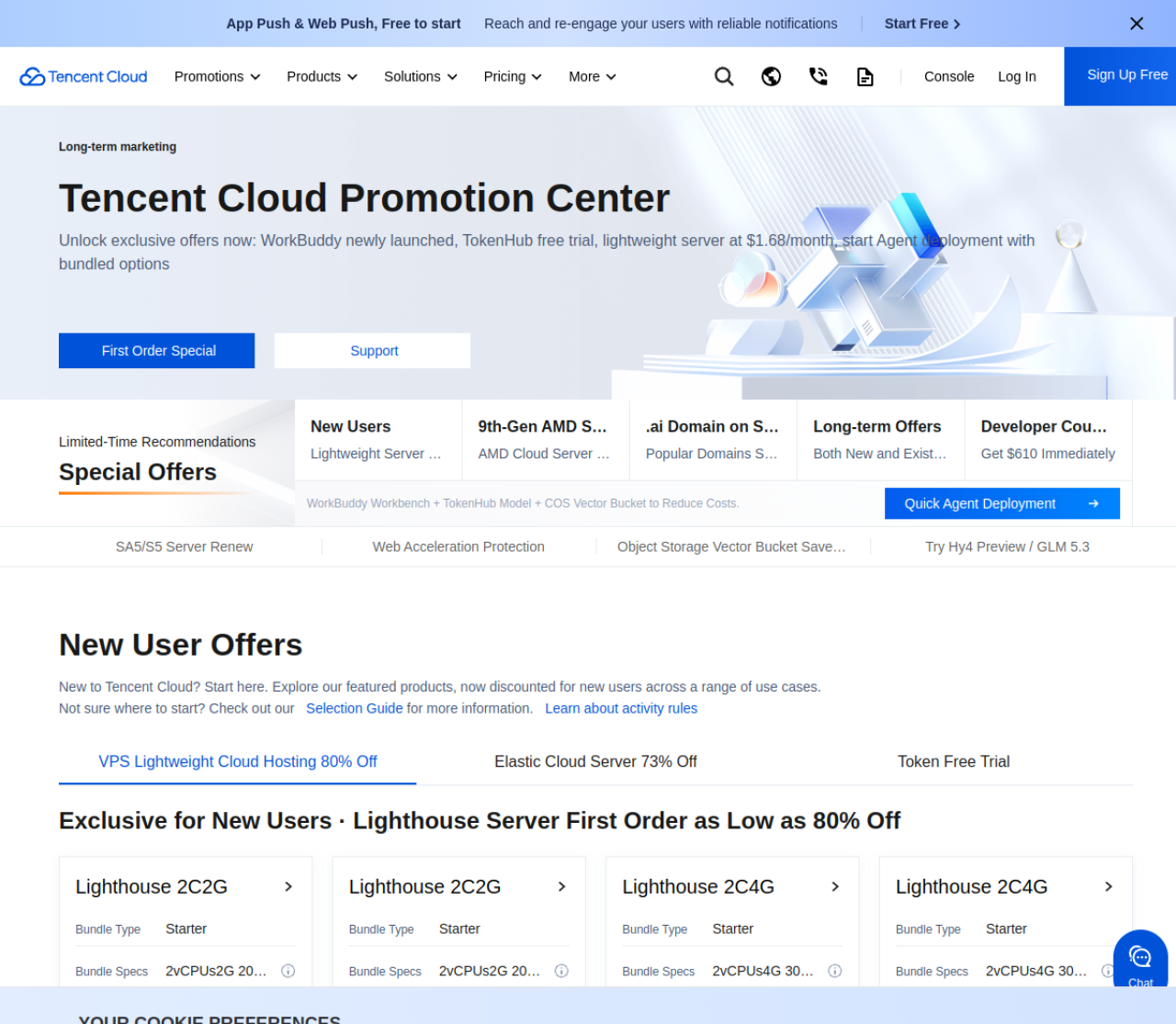Image resolution: width=1176 pixels, height=1024 pixels.
Task: Expand the More menu
Action: pos(593,76)
